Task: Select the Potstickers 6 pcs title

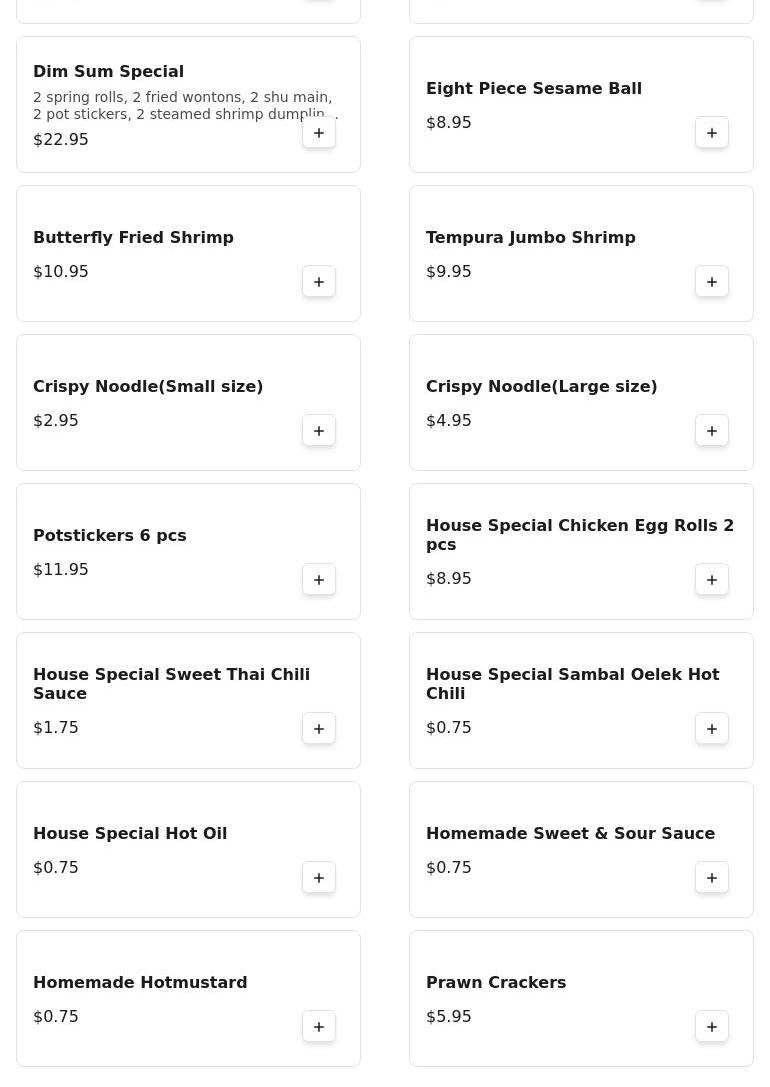Action: [x=109, y=536]
